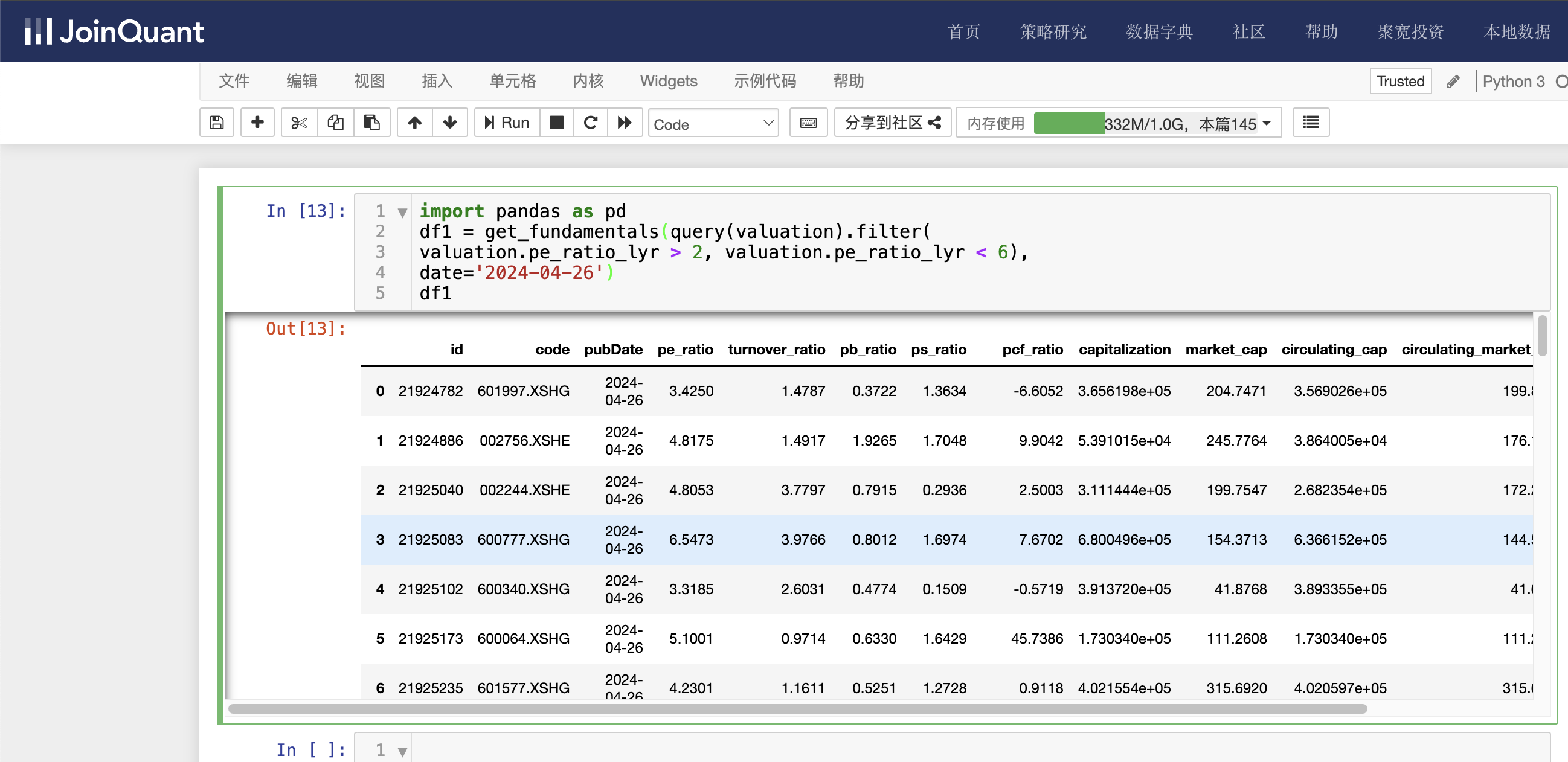The width and height of the screenshot is (1568, 762).
Task: Restart and run all with the fast-forward icon
Action: pos(625,123)
